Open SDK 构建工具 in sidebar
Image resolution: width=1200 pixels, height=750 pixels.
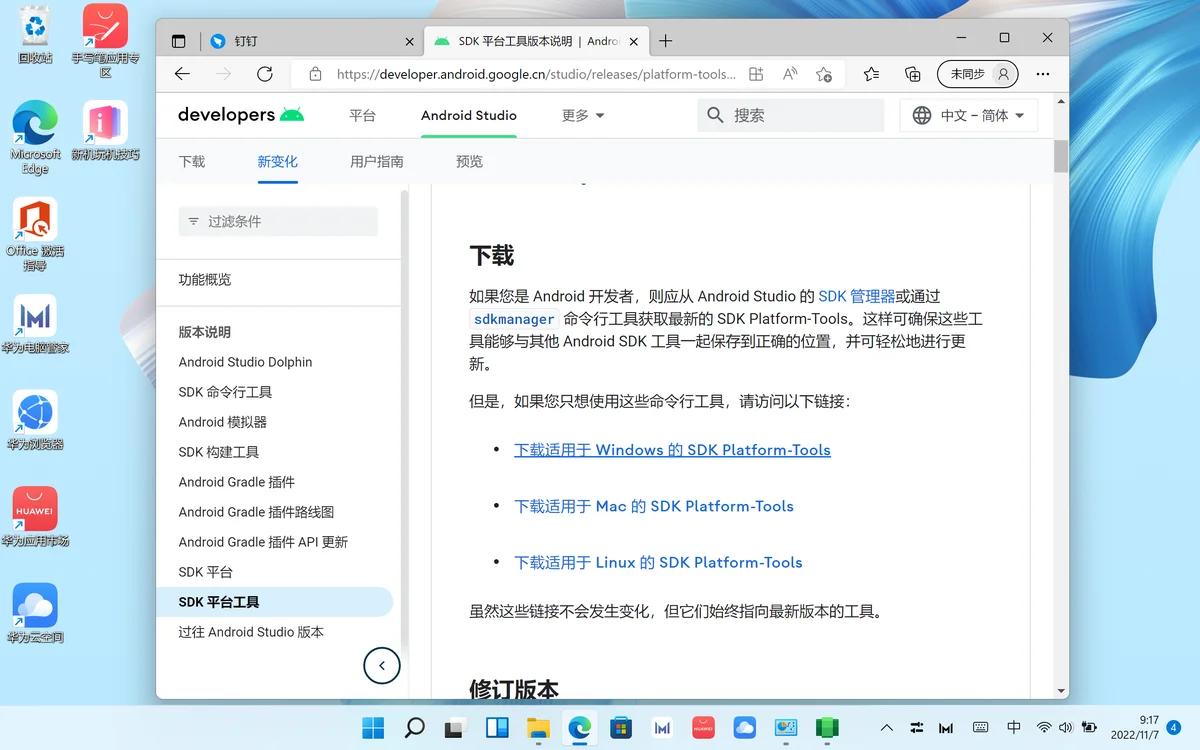coord(219,452)
